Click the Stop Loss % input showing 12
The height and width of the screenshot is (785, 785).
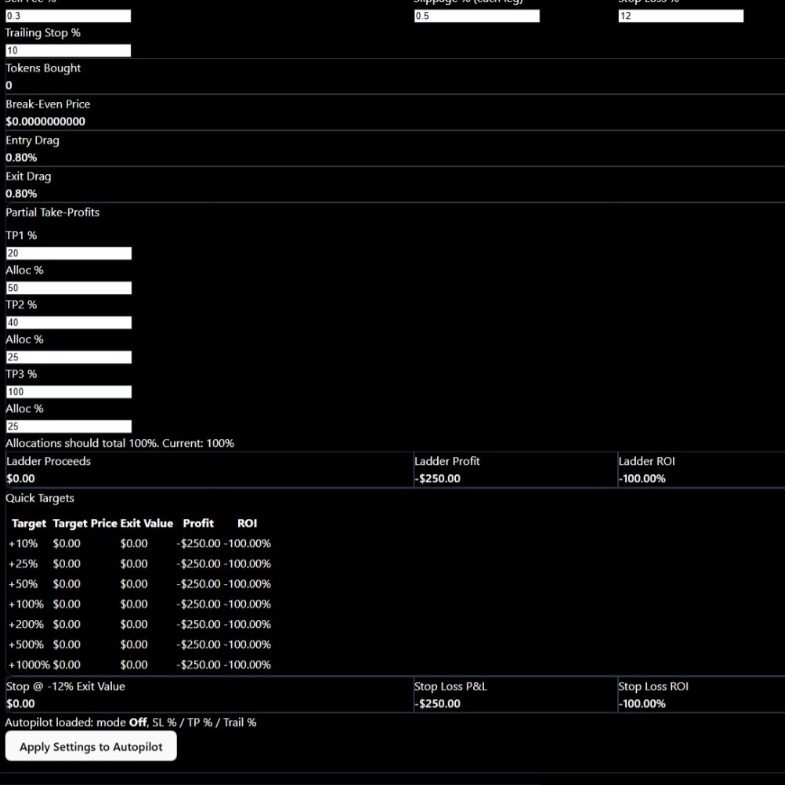click(x=680, y=16)
